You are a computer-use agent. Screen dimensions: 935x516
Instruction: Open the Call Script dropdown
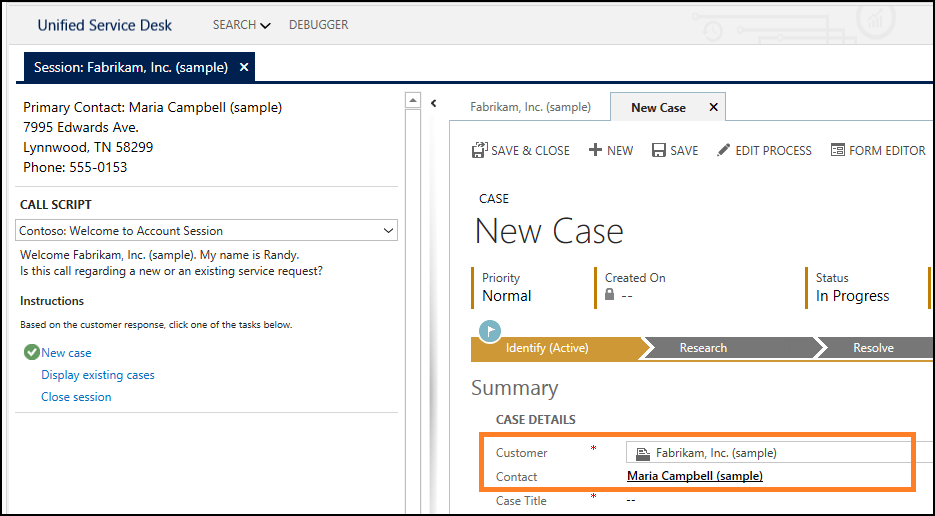tap(206, 230)
